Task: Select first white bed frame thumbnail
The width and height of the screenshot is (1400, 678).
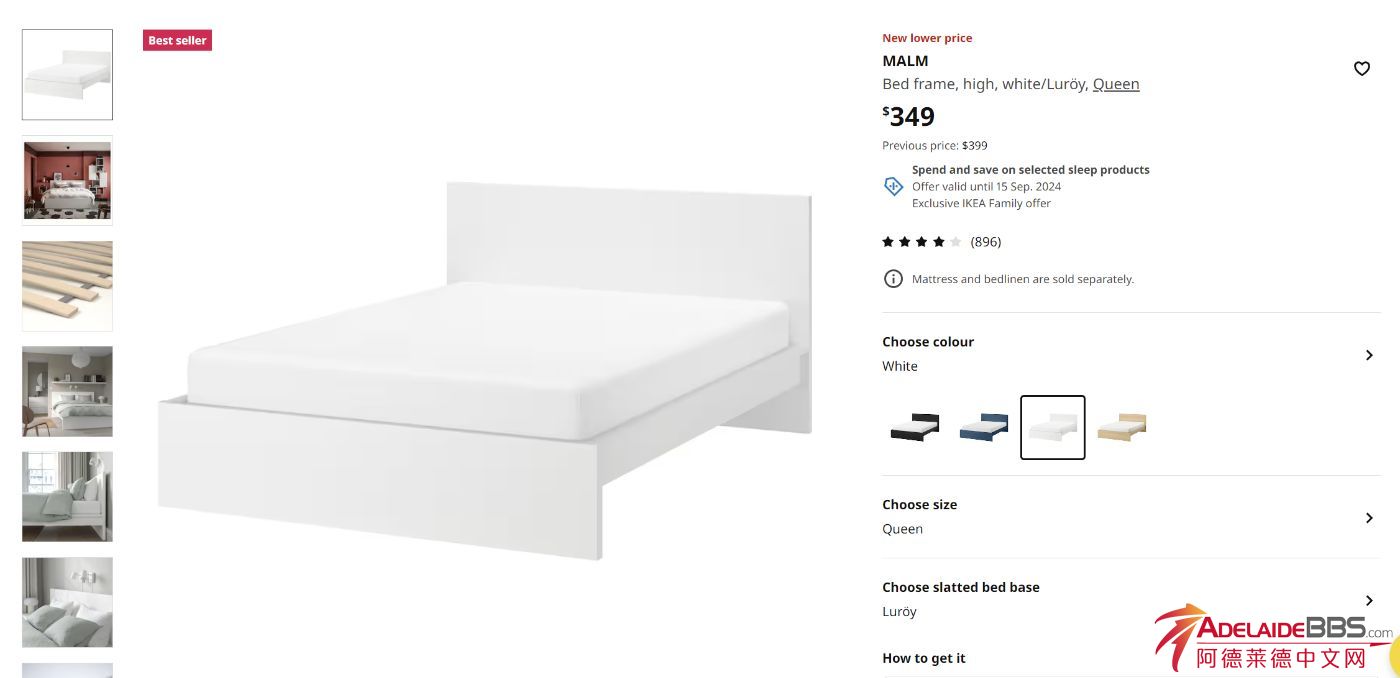Action: coord(68,75)
